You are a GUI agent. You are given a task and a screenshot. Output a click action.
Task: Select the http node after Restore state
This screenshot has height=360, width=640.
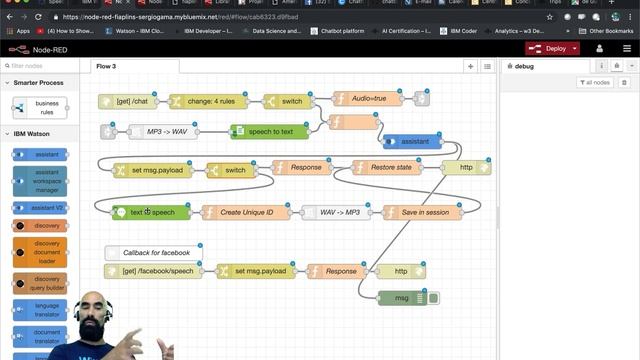click(467, 167)
